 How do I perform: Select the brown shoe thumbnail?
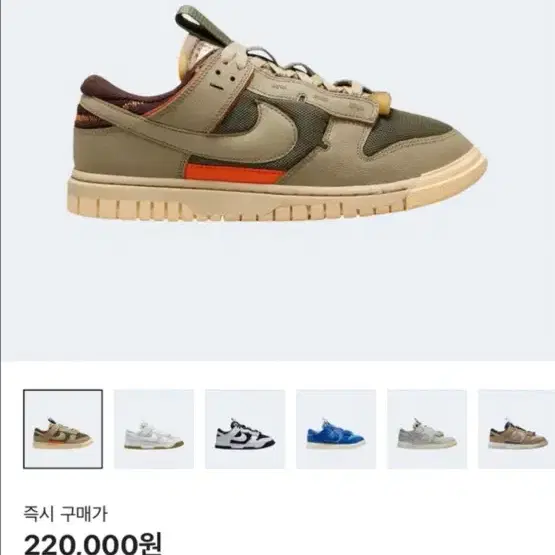(516, 429)
